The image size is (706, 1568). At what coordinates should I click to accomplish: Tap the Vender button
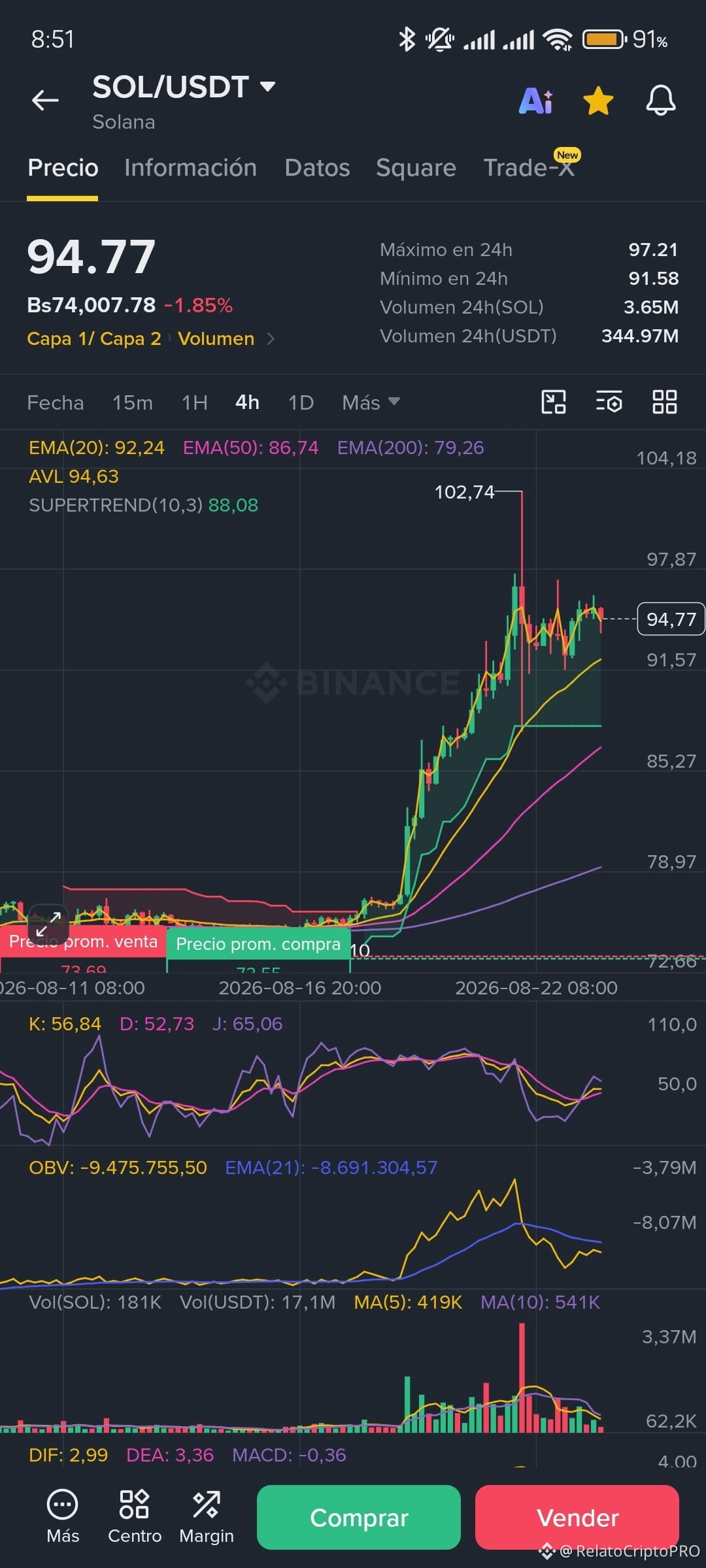(577, 1517)
